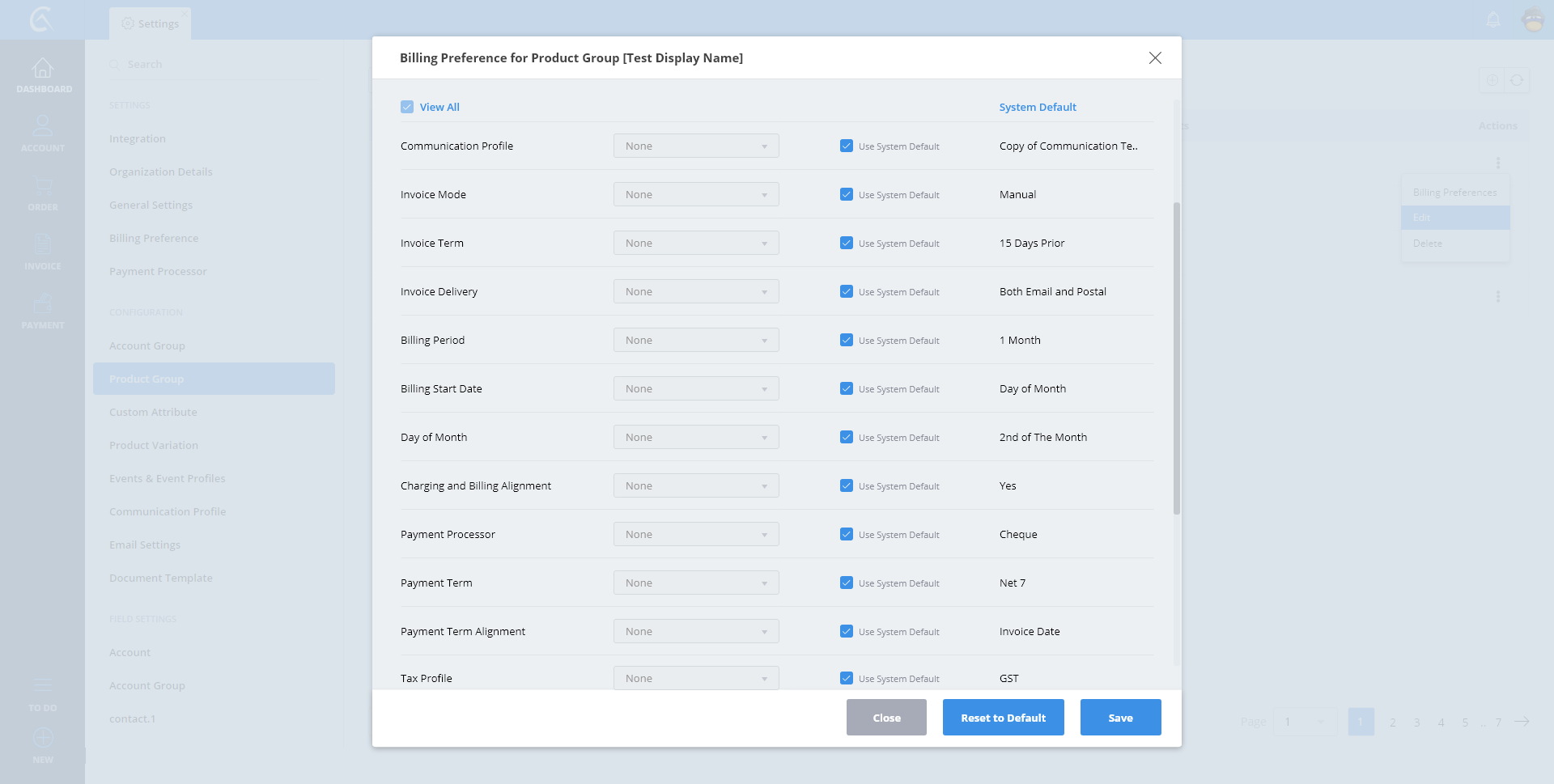Open the user avatar profile icon
This screenshot has height=784, width=1554.
click(x=1533, y=19)
